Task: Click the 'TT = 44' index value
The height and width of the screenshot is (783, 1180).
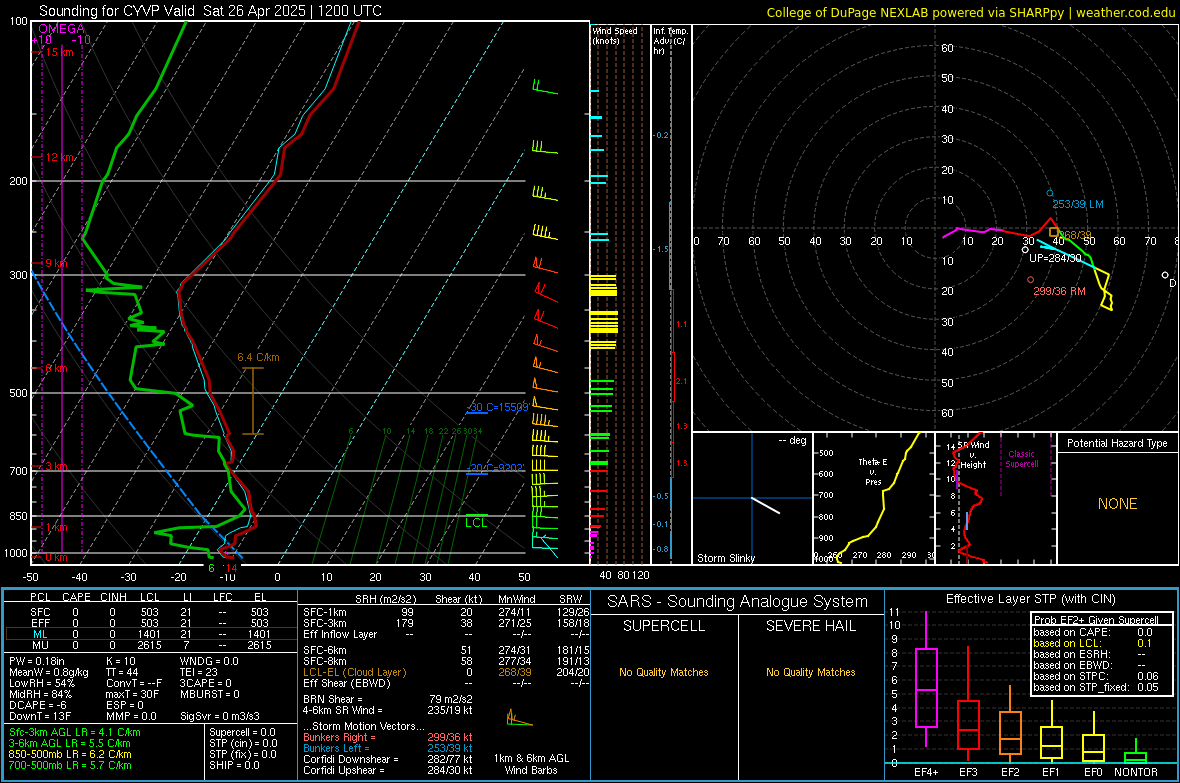Action: click(x=122, y=672)
